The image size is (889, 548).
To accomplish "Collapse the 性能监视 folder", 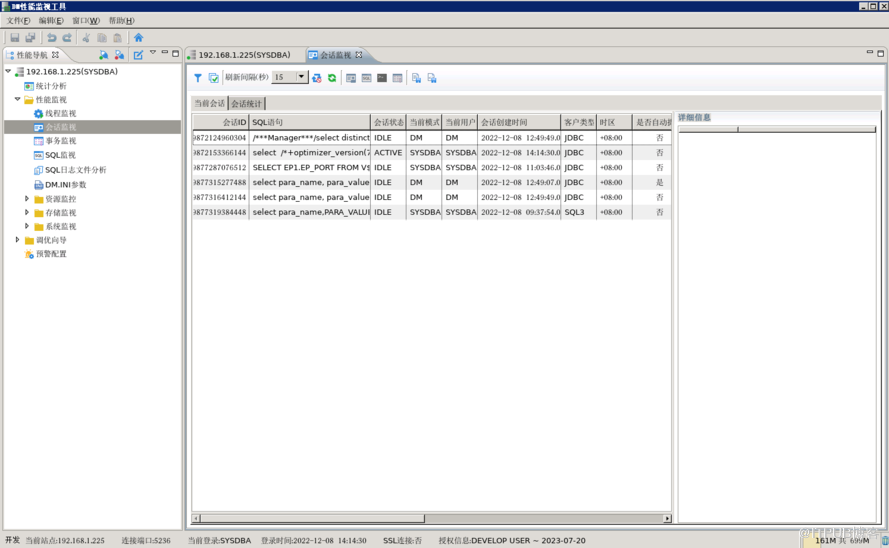I will pos(17,100).
